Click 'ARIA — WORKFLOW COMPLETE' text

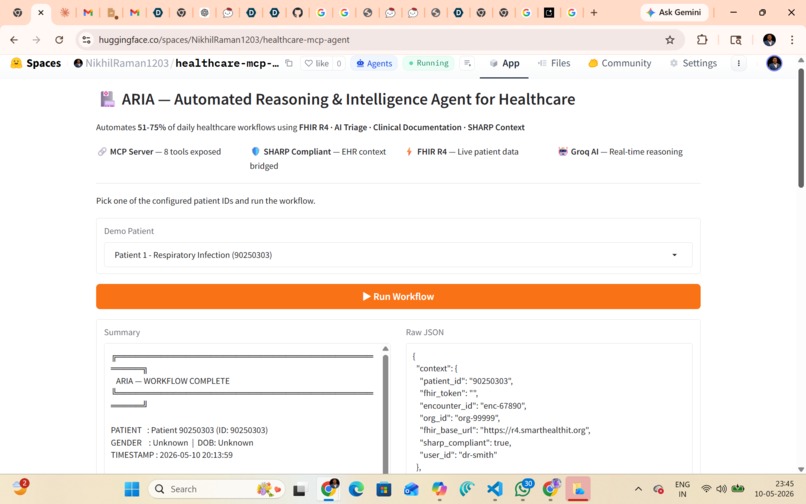(x=173, y=381)
